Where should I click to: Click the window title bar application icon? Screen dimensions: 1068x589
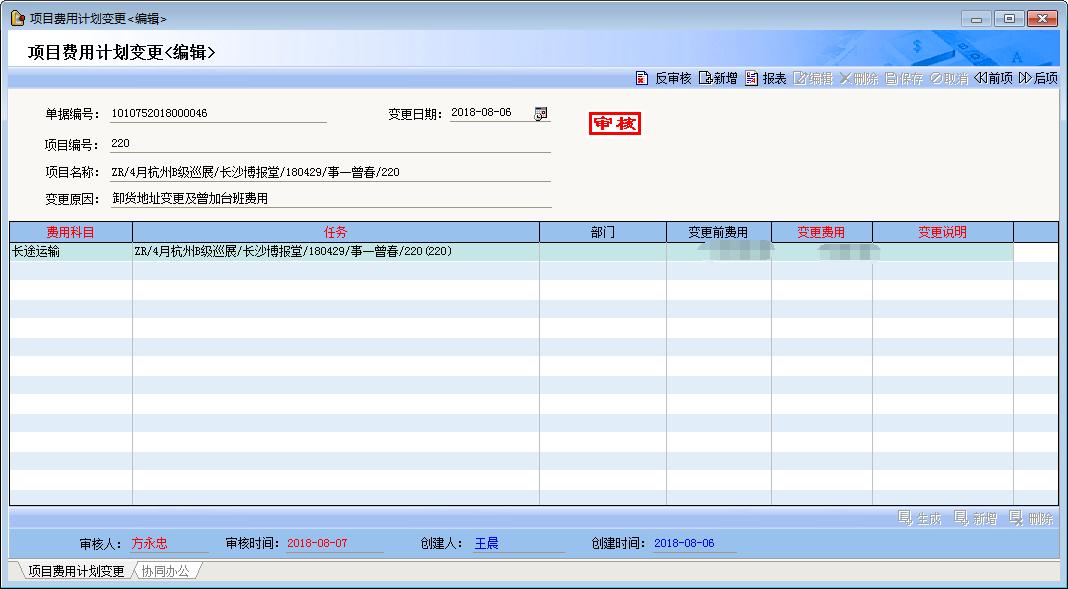point(17,18)
